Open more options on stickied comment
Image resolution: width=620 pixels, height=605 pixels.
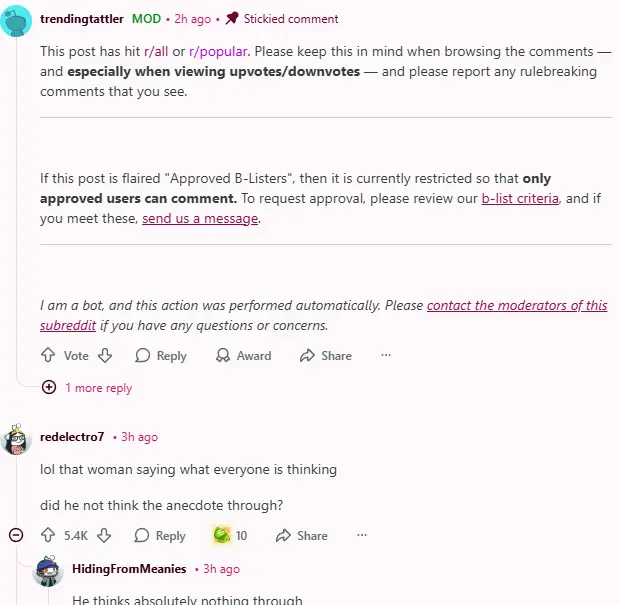click(x=386, y=355)
